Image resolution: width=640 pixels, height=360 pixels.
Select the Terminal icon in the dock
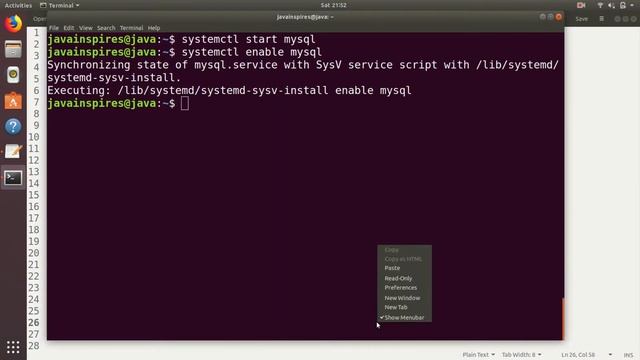tap(13, 178)
